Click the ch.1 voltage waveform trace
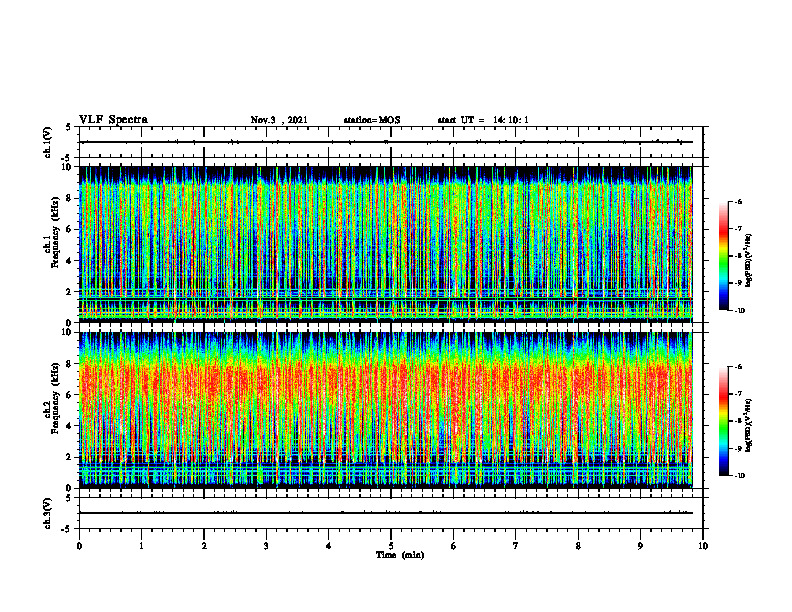792x612 pixels. (386, 142)
